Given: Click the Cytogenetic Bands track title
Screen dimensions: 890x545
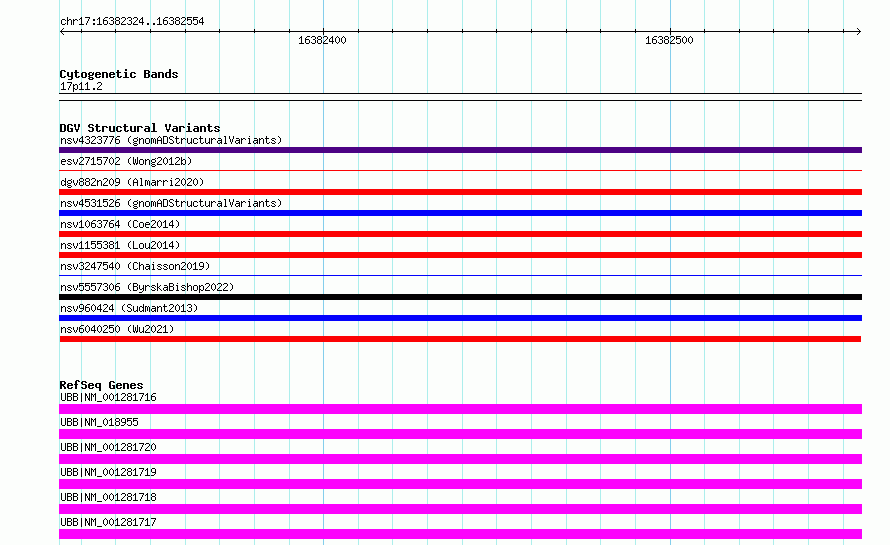Looking at the screenshot, I should pos(119,74).
